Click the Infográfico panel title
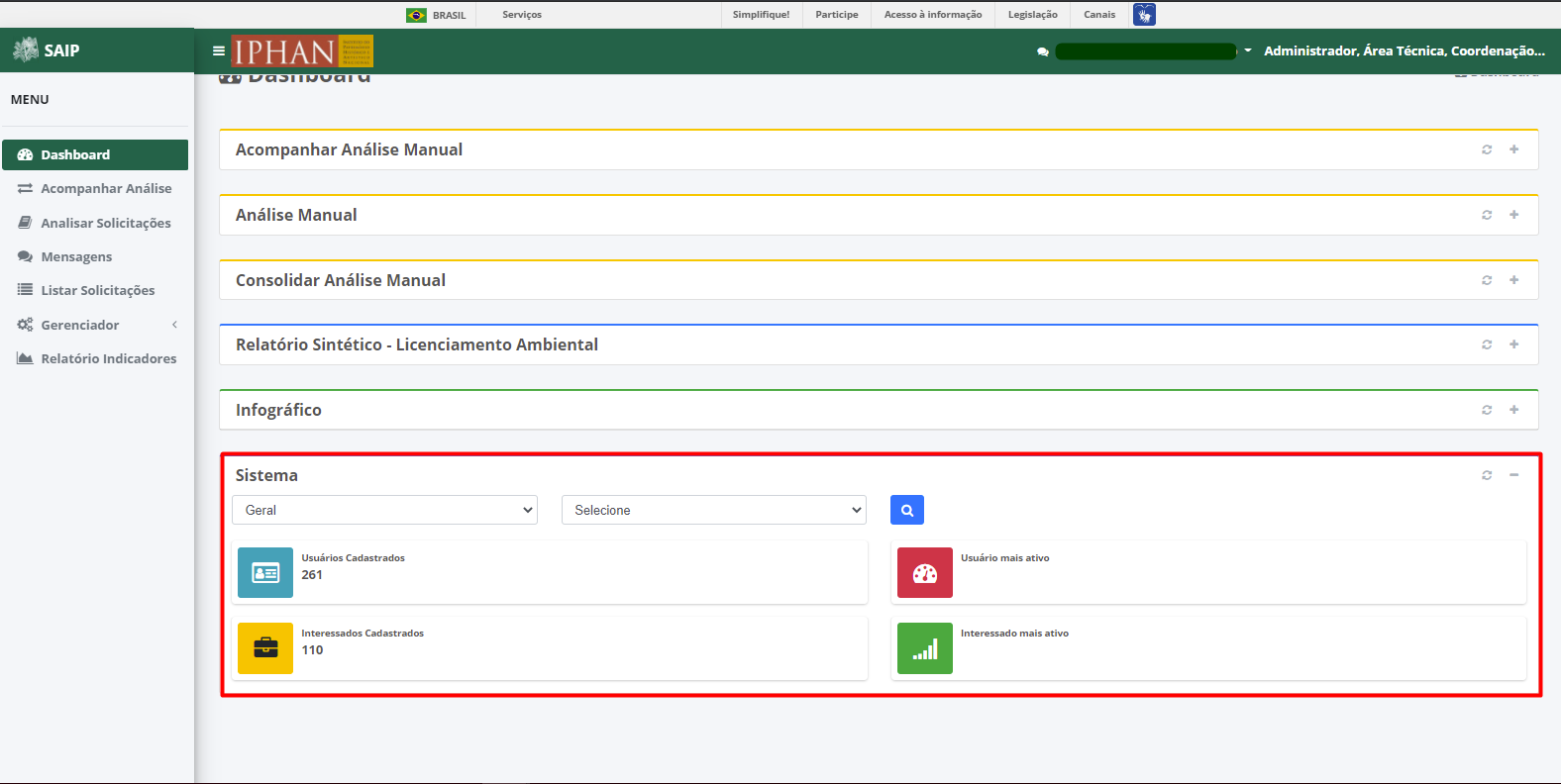The image size is (1561, 784). point(278,410)
